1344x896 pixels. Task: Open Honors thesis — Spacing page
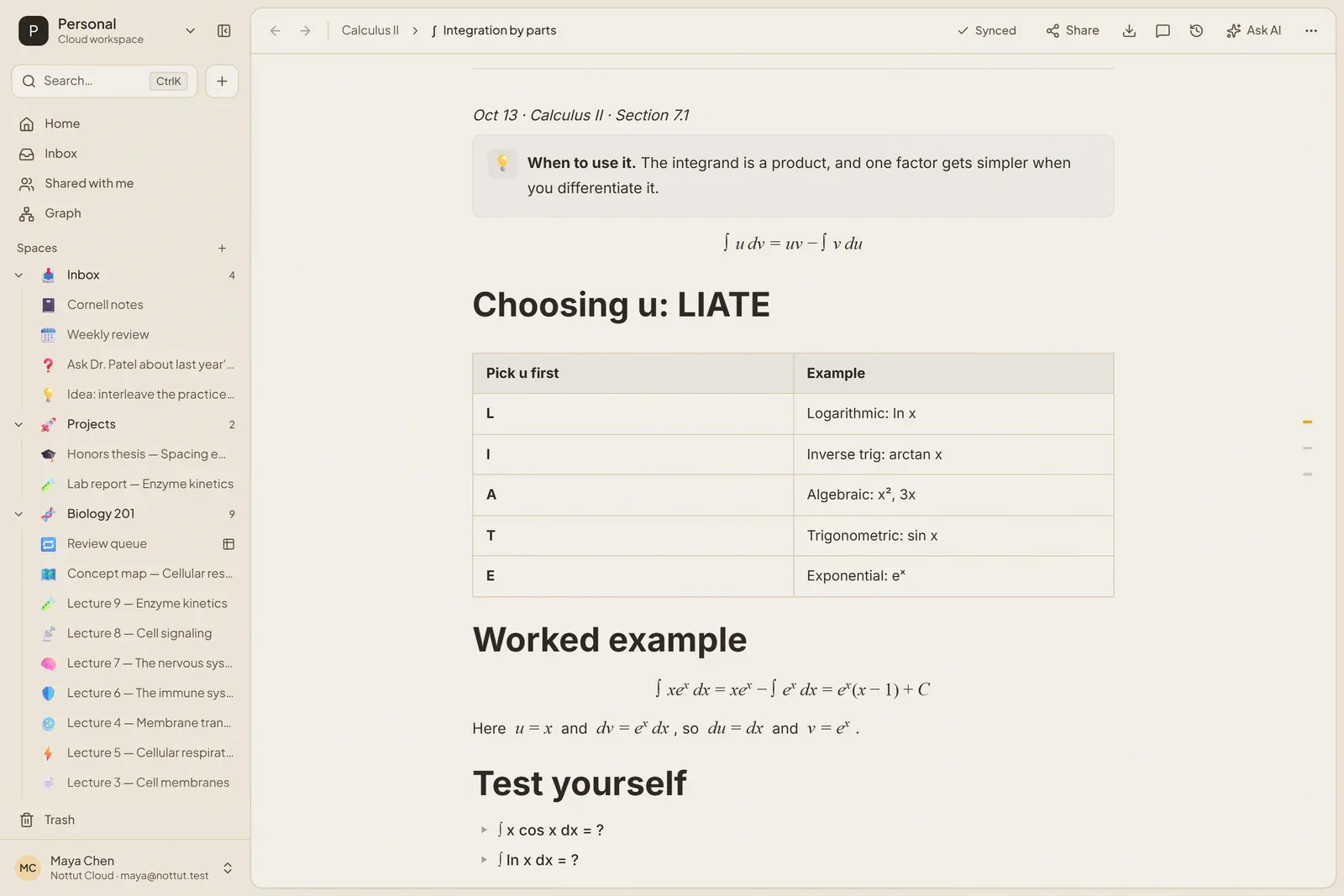click(138, 454)
